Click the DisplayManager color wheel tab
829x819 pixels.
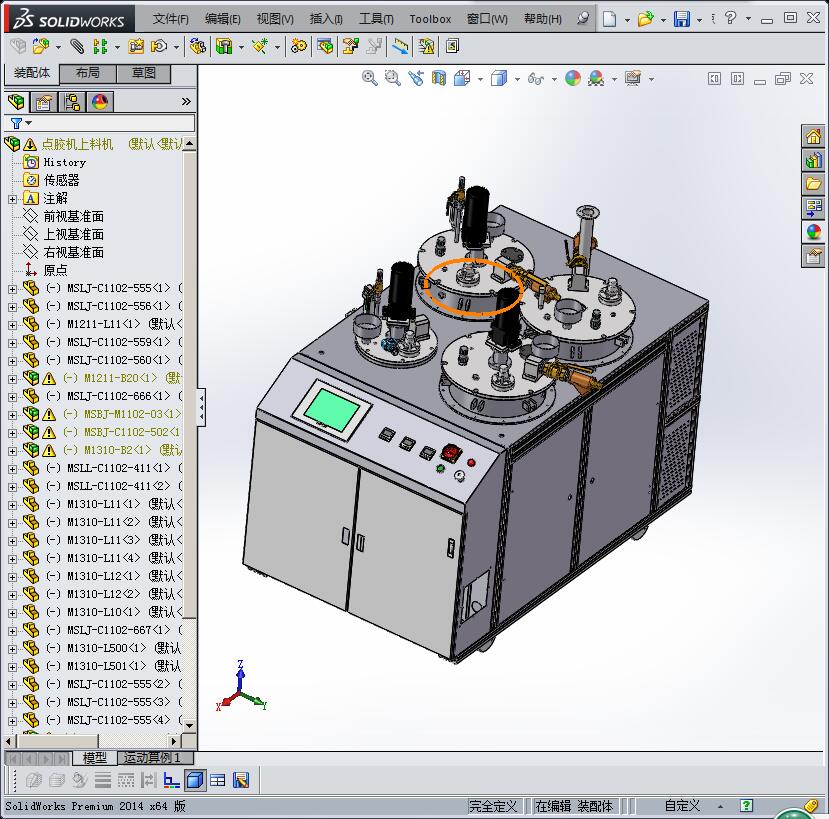pos(99,102)
